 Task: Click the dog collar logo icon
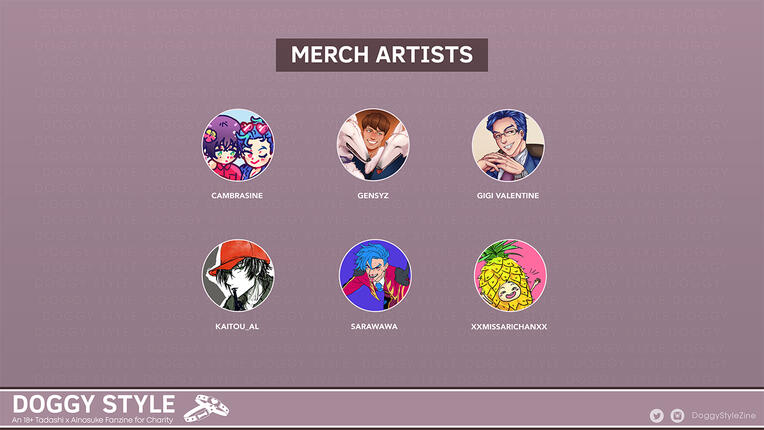click(206, 408)
